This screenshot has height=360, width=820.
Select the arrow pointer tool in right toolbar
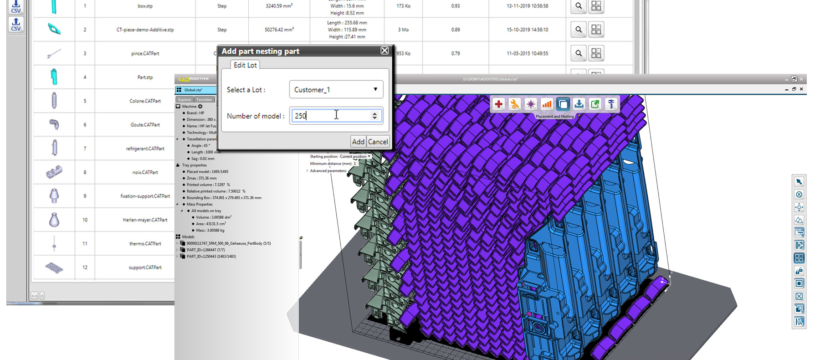[x=799, y=182]
